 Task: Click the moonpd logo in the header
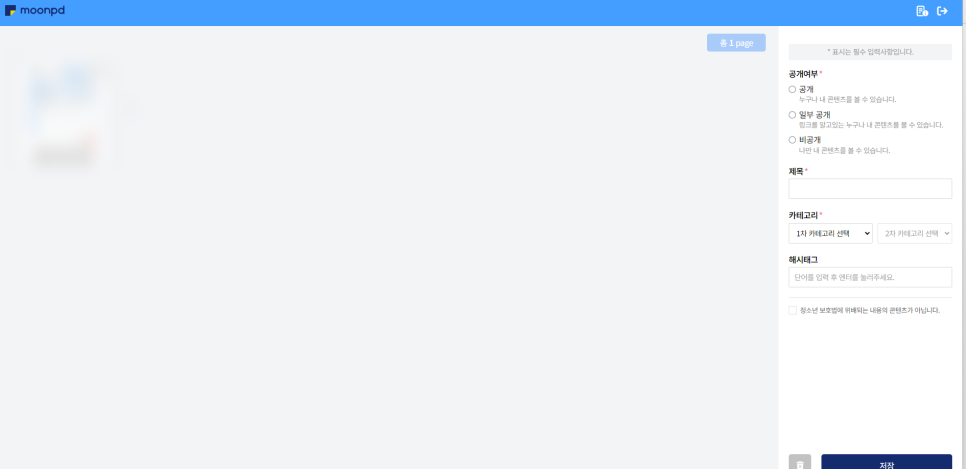pyautogui.click(x=35, y=10)
